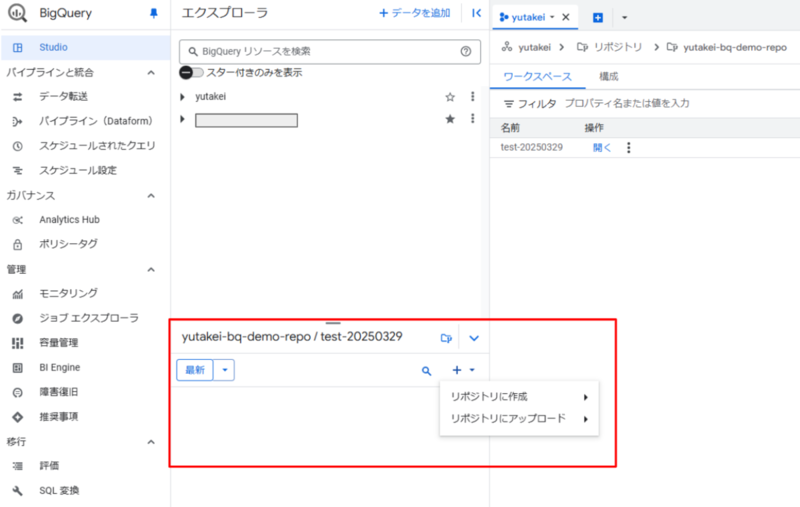Collapse the 移行 section

[x=151, y=442]
